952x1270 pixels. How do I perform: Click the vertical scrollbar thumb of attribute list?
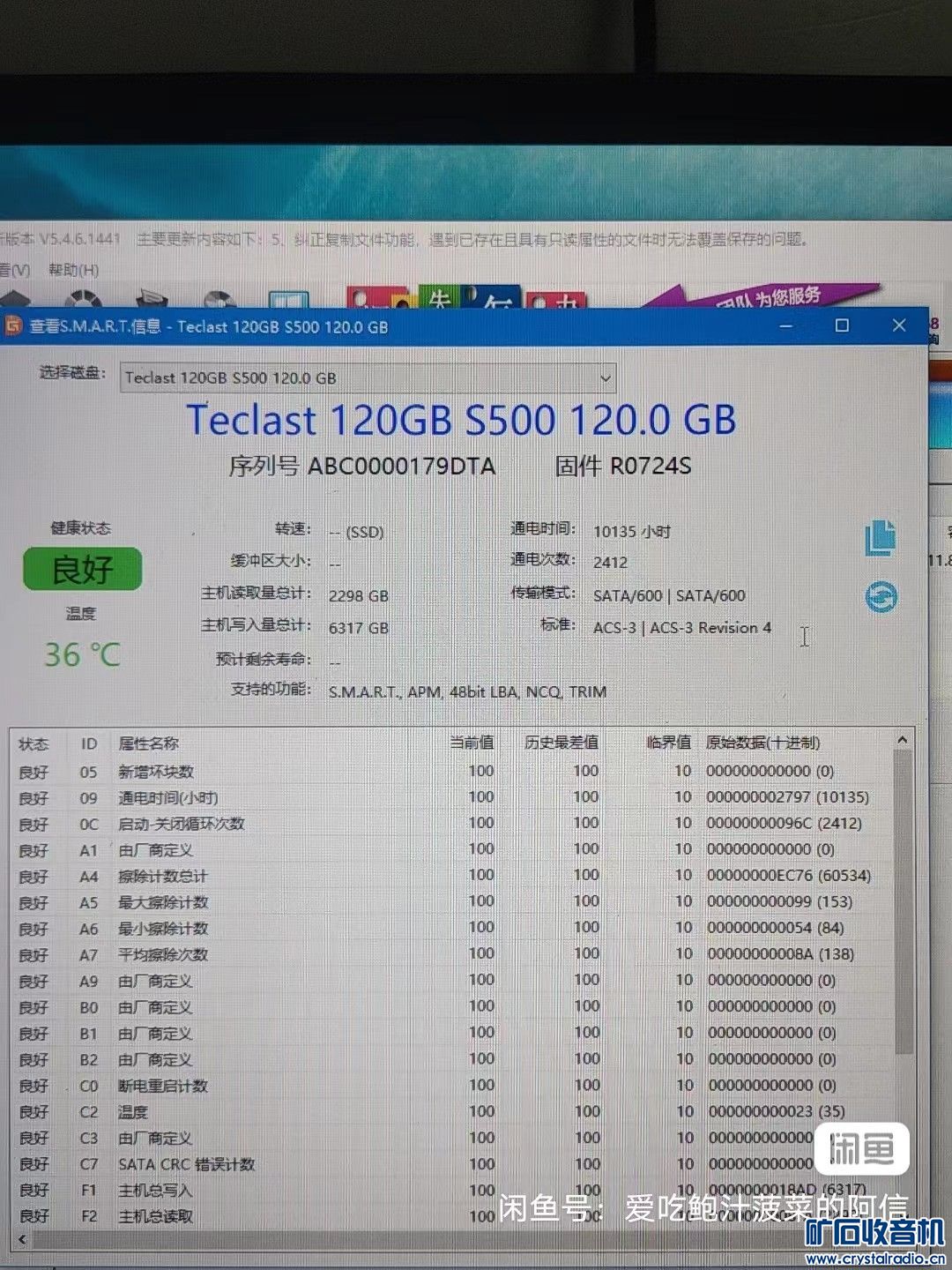pos(902,900)
